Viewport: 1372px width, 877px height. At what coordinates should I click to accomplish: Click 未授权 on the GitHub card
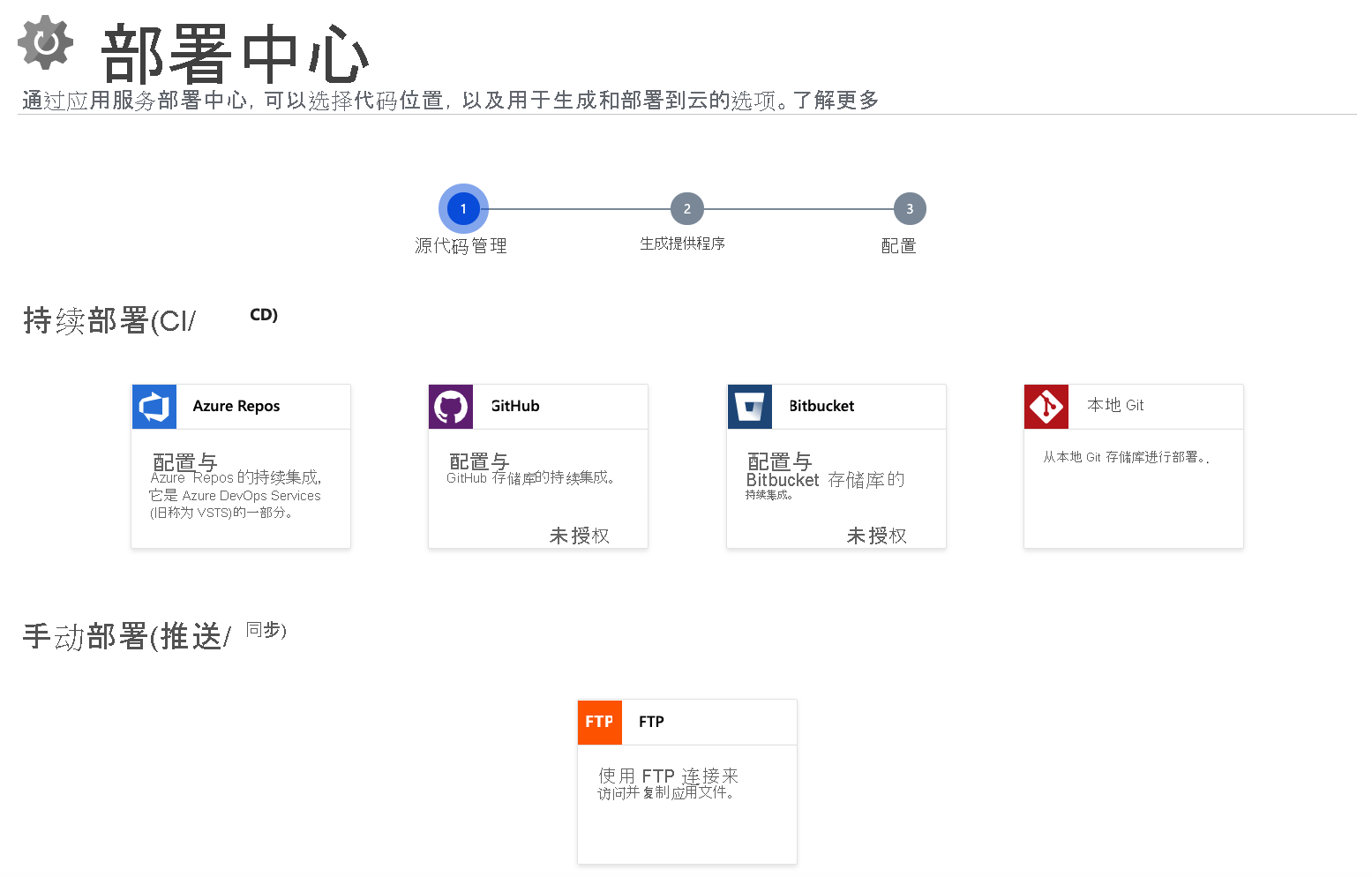tap(578, 535)
